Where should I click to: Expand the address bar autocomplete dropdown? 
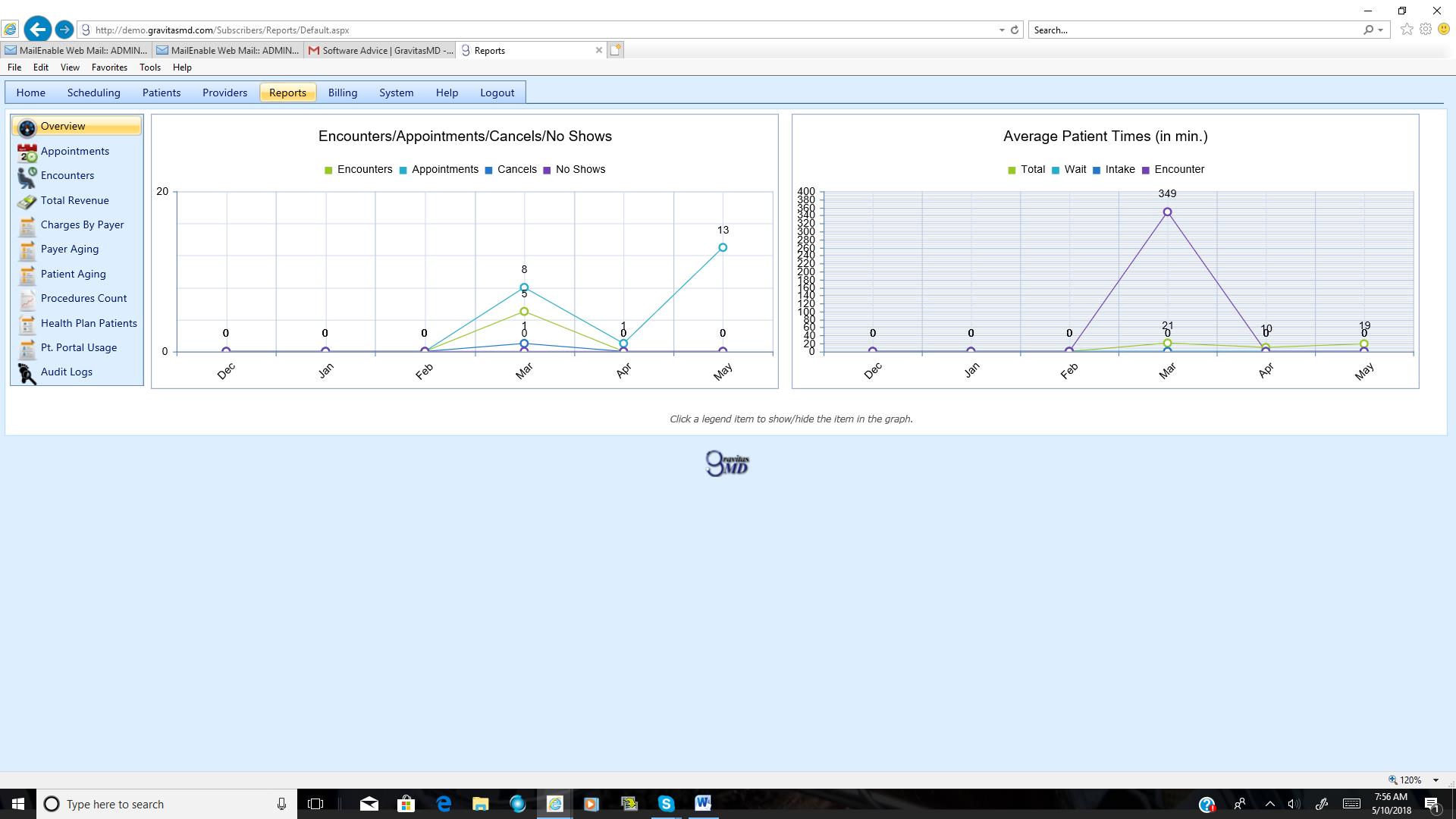[1002, 30]
